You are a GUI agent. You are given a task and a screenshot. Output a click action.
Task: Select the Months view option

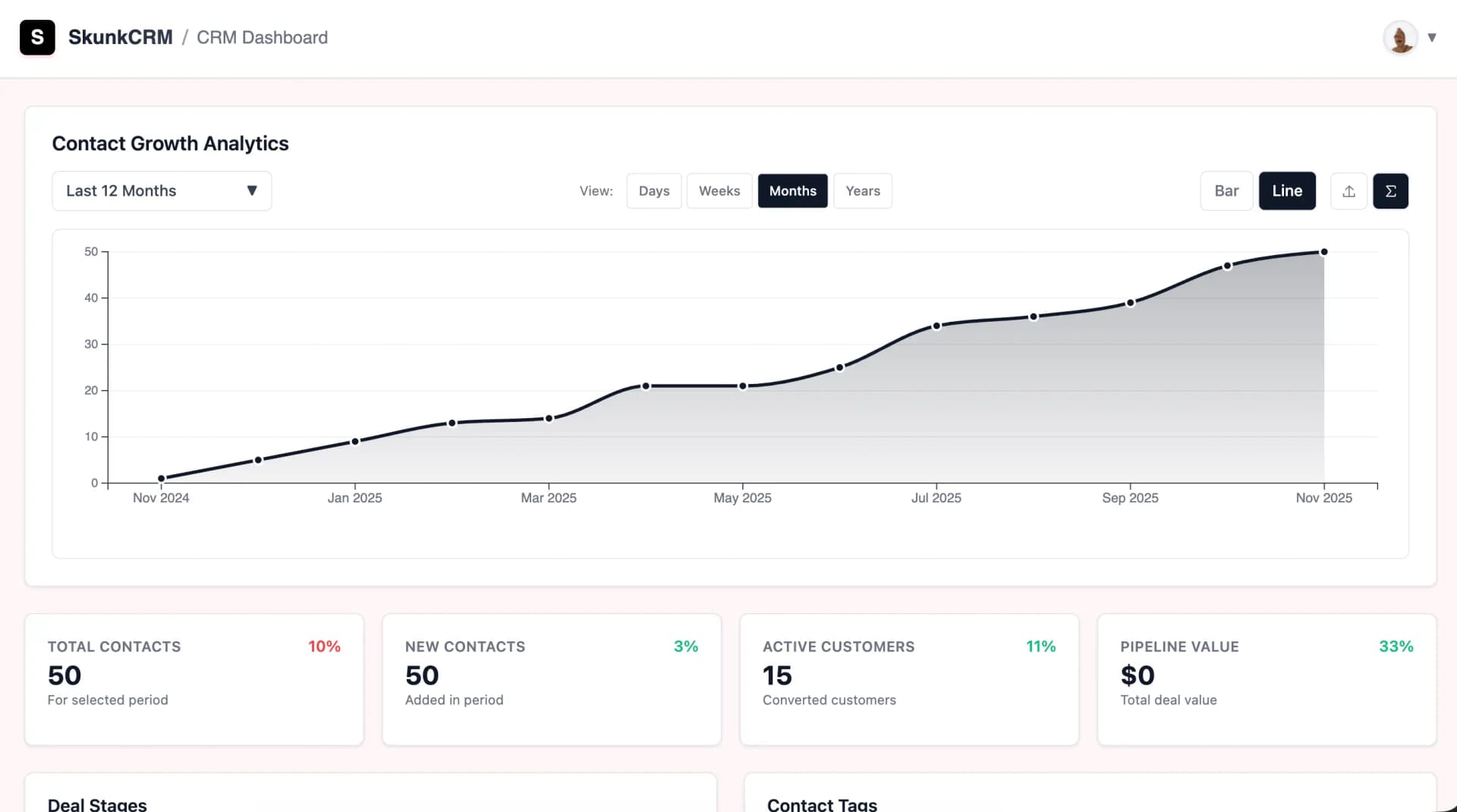[x=792, y=190]
